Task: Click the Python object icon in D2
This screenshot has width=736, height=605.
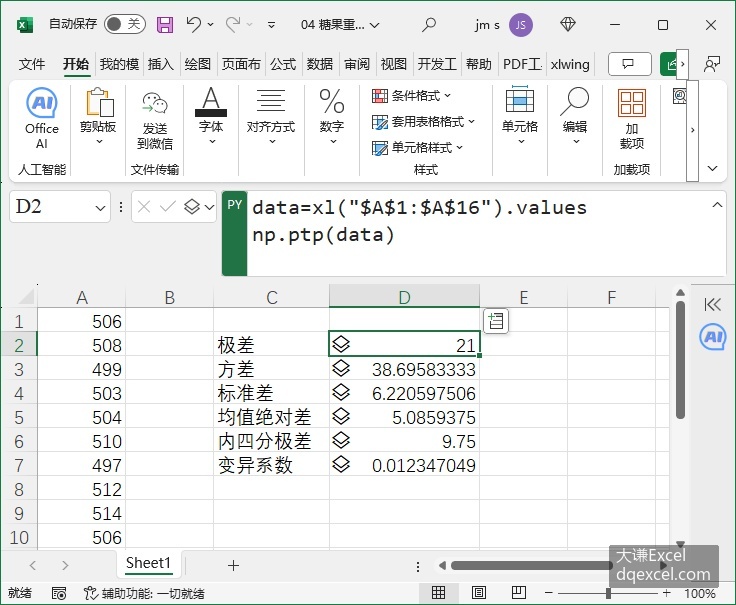Action: 341,344
